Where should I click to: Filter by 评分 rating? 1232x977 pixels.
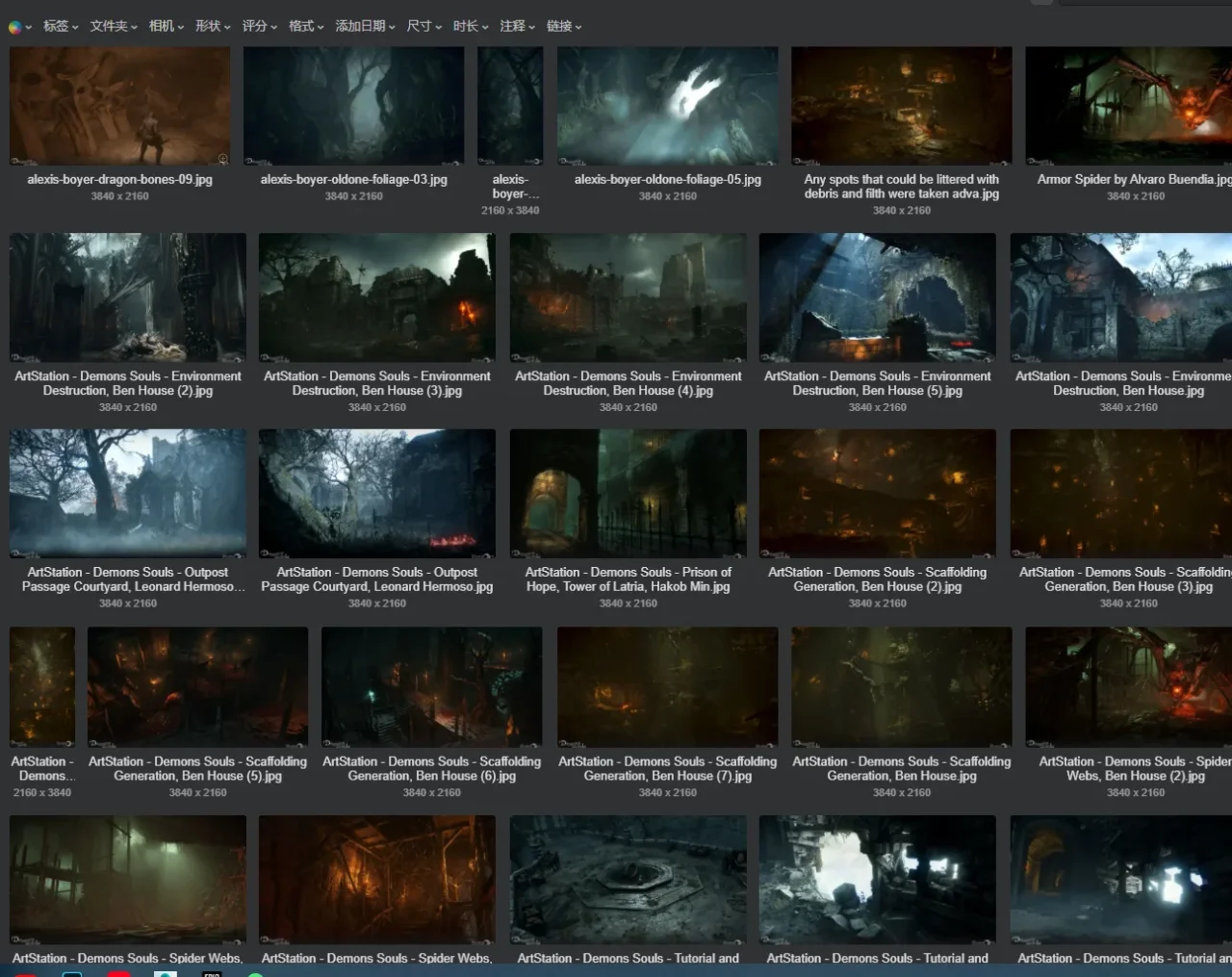(259, 26)
